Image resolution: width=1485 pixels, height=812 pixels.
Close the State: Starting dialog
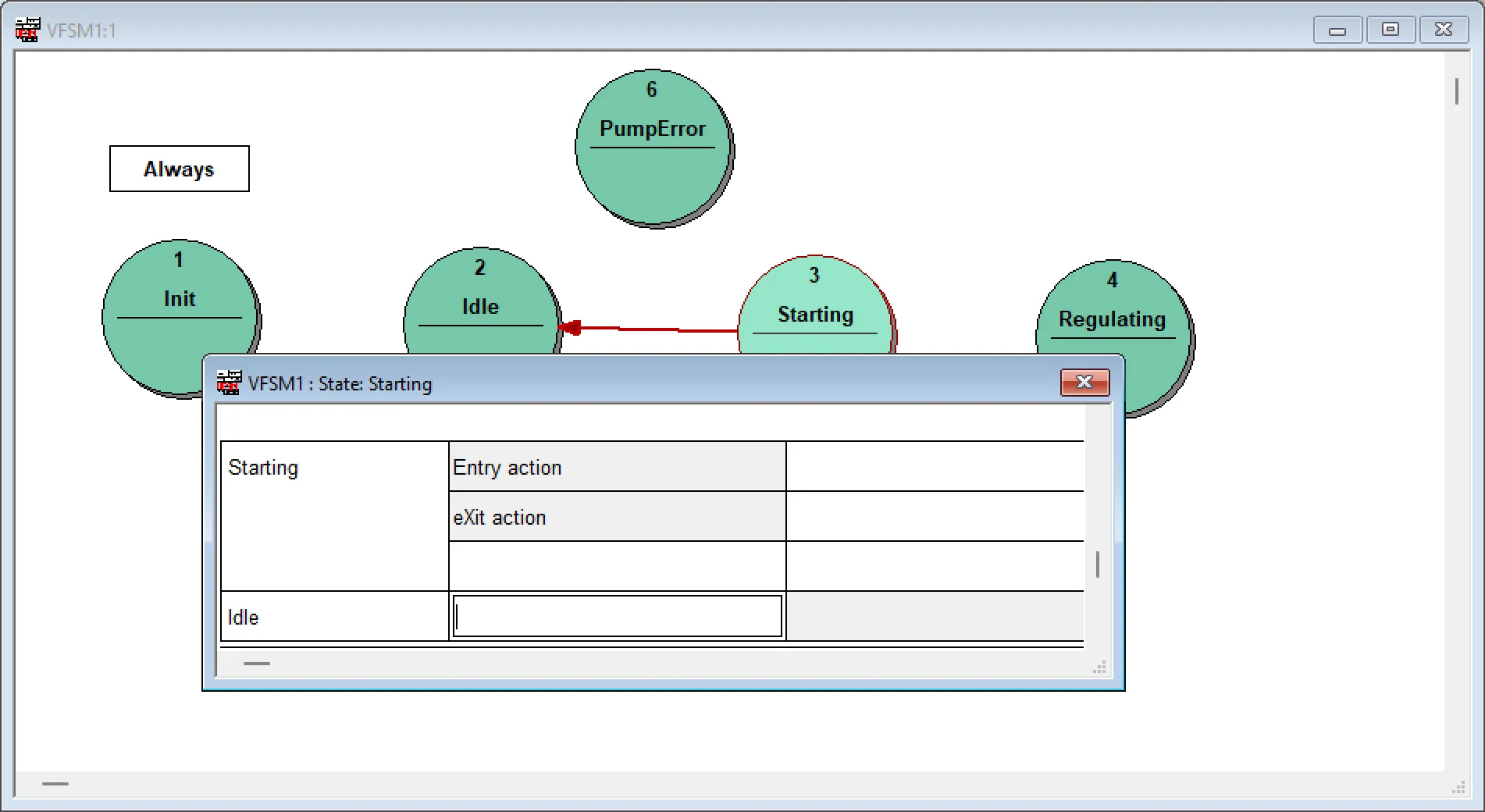(1084, 383)
